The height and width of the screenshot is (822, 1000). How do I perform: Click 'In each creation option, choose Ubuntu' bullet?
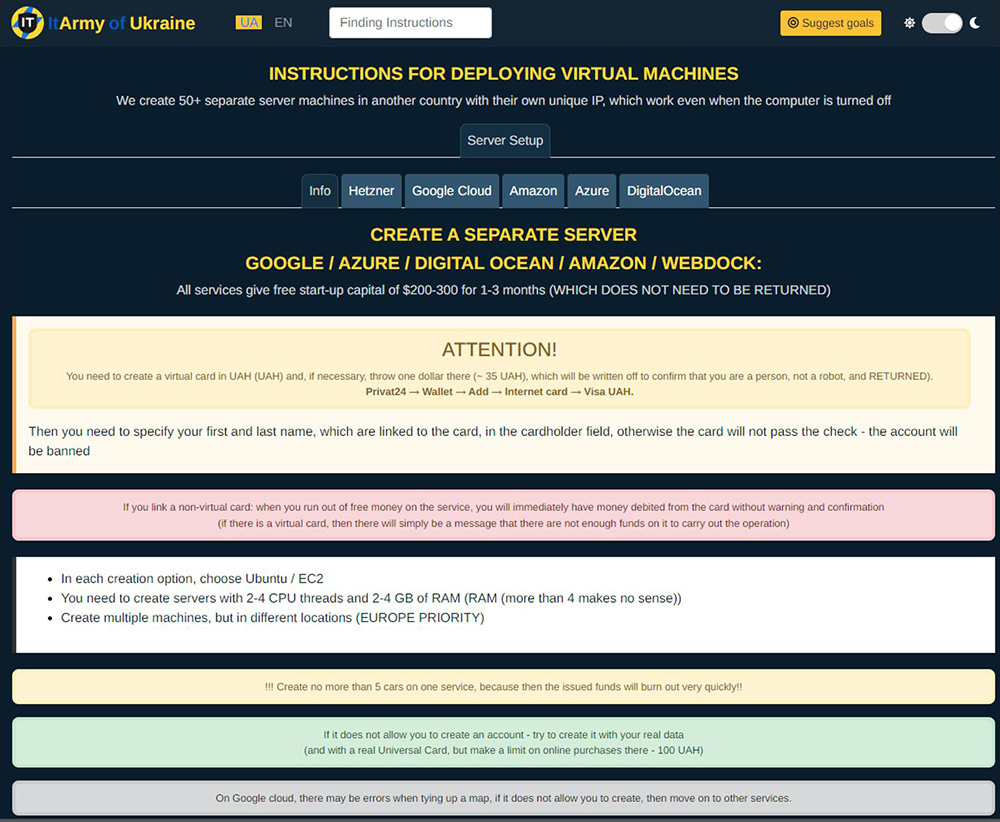(x=192, y=578)
